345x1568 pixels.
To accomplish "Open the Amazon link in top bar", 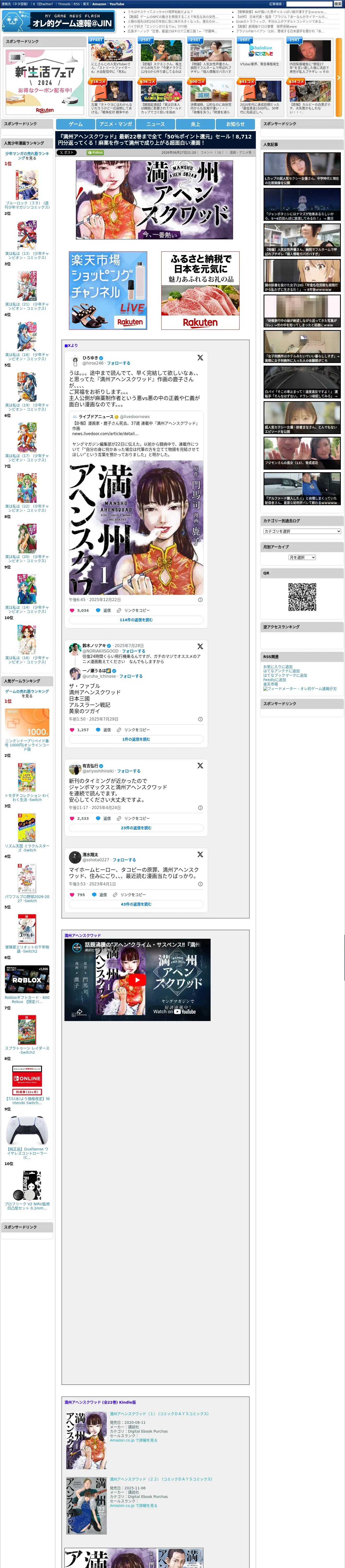I will click(99, 4).
